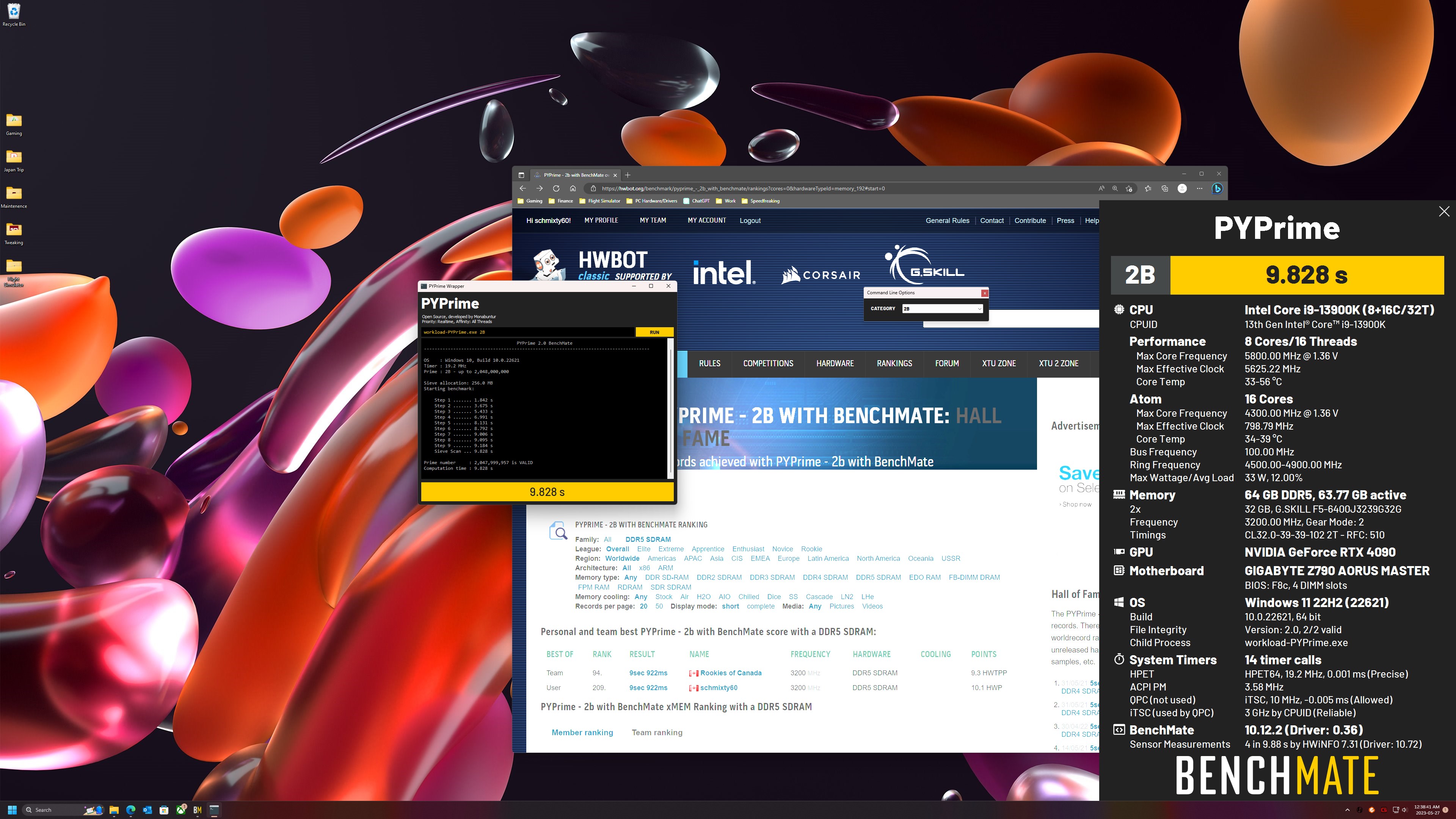Click RUN in the PYPrime Wrapper

point(654,333)
